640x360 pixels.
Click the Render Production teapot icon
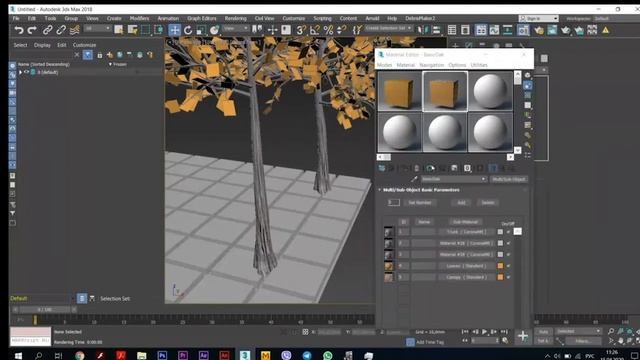pyautogui.click(x=565, y=30)
